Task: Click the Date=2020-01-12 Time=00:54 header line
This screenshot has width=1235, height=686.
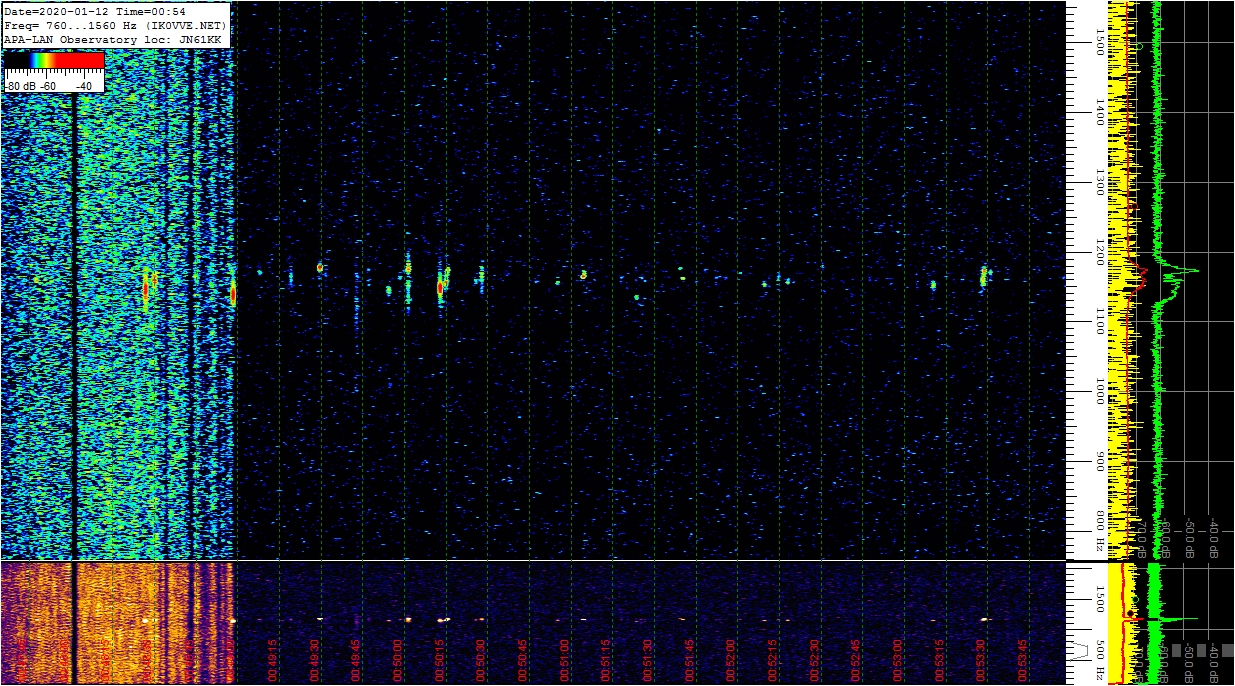Action: 95,12
